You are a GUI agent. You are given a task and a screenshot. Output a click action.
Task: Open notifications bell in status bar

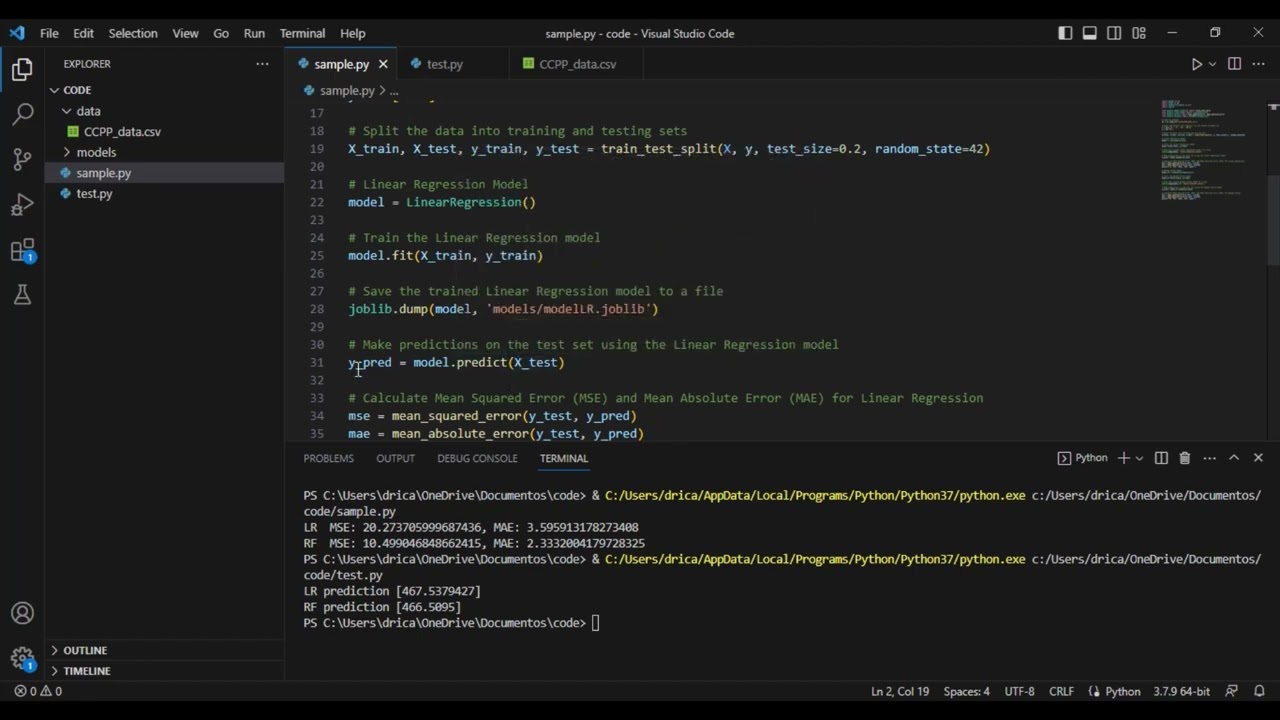click(x=1259, y=691)
